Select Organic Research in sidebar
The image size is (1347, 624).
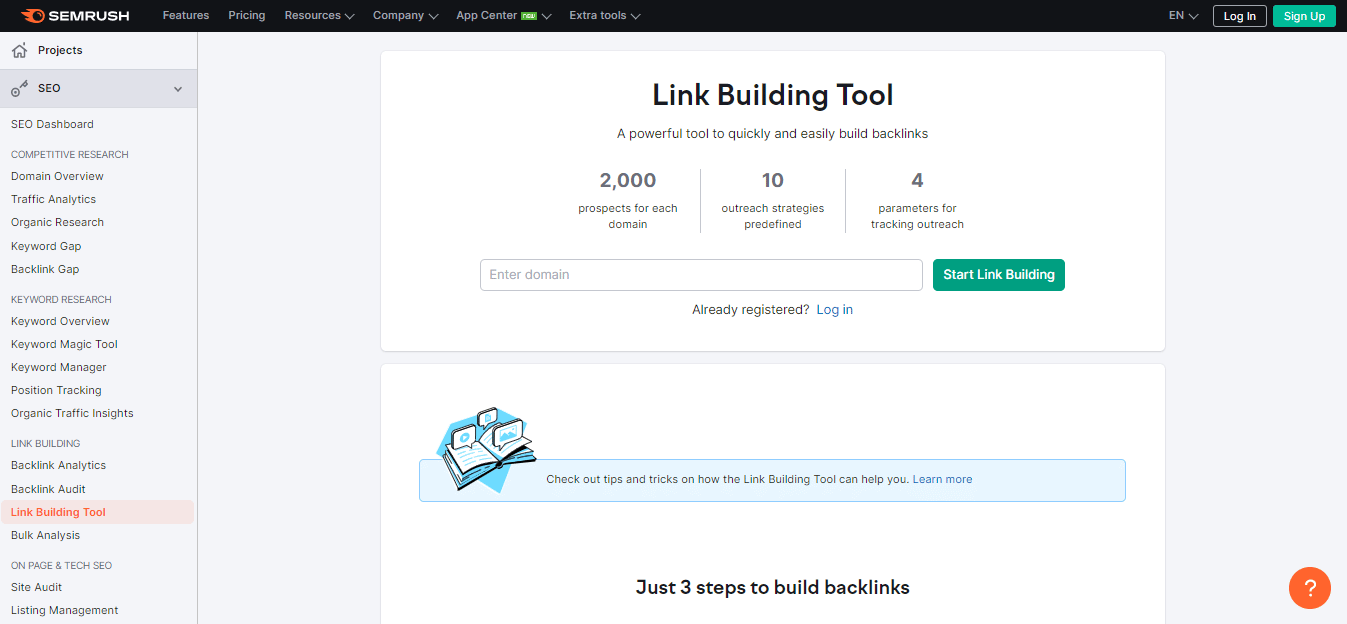tap(57, 222)
